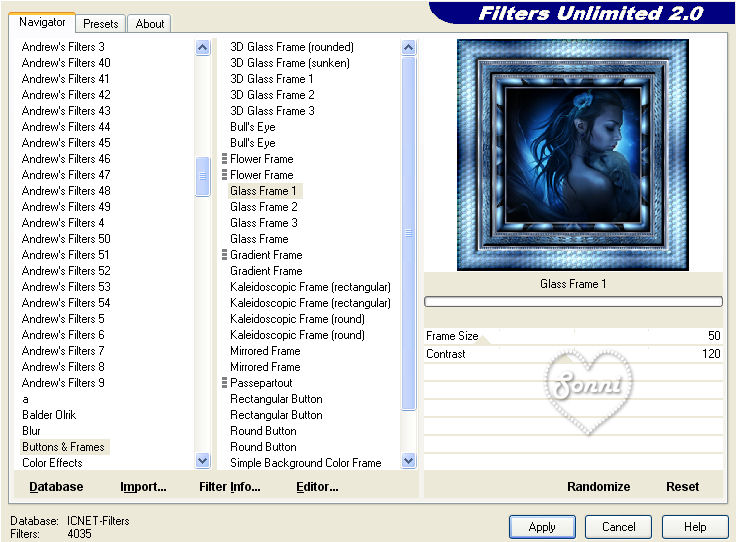Open the Database button
Viewport: 736px width, 542px height.
pos(56,487)
